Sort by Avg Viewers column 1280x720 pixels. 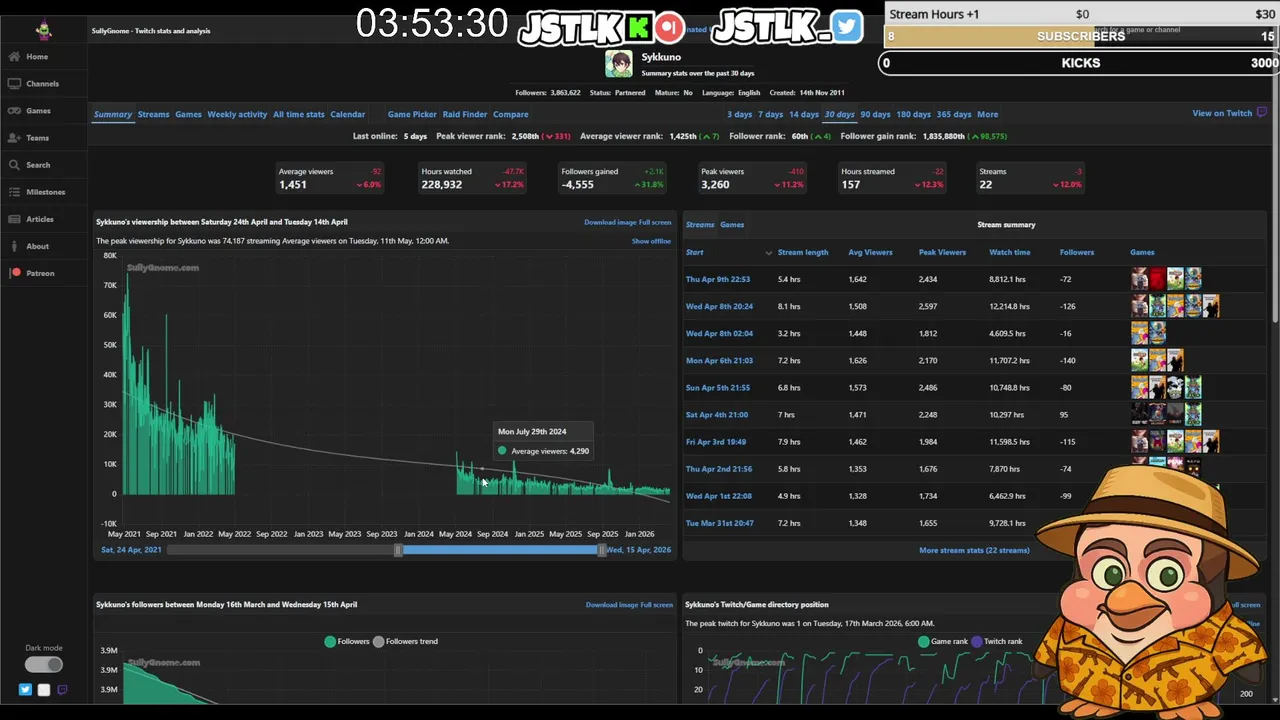[x=870, y=252]
